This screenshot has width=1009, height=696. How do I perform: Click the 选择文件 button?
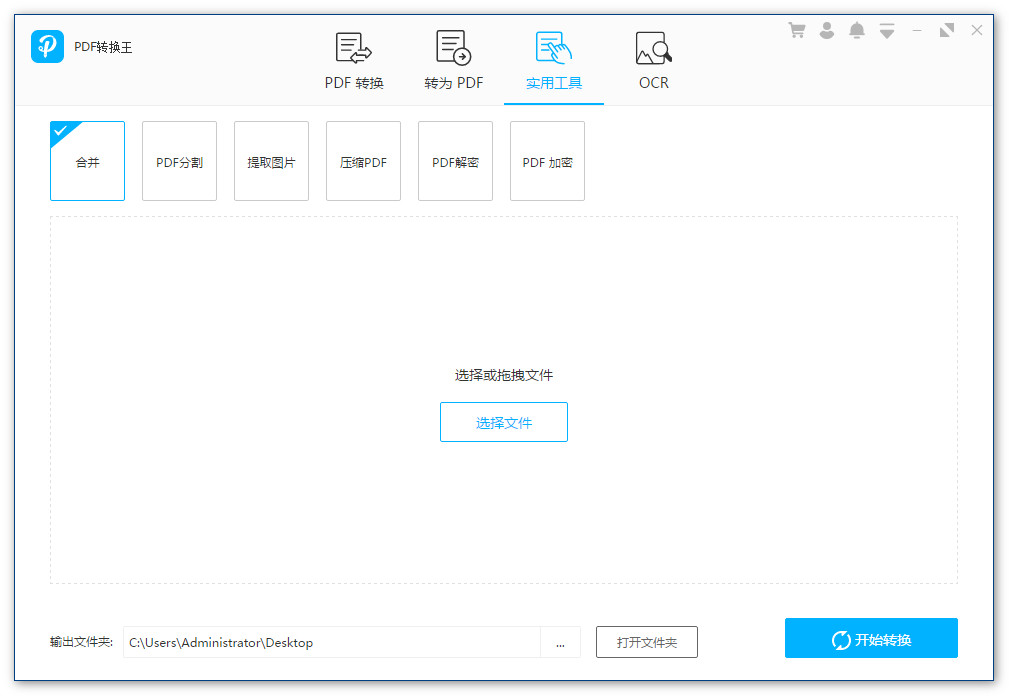click(504, 423)
